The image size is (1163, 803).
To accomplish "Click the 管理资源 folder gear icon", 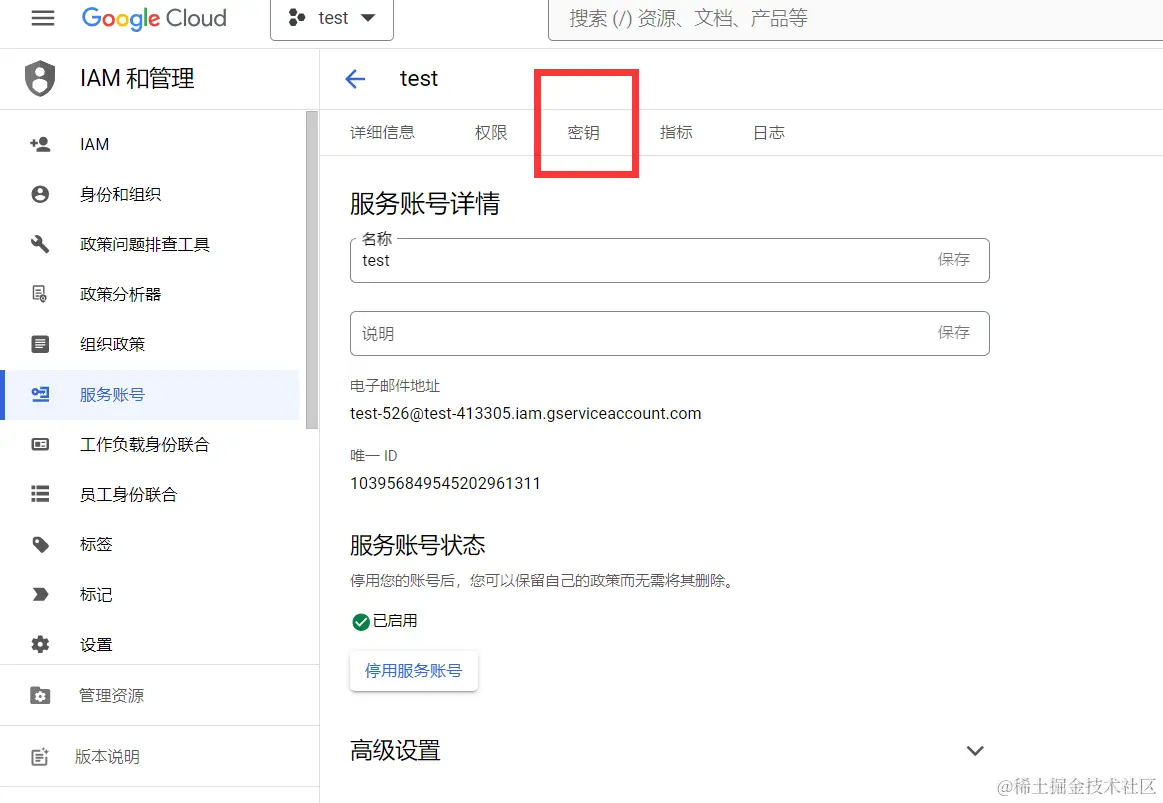I will [40, 695].
